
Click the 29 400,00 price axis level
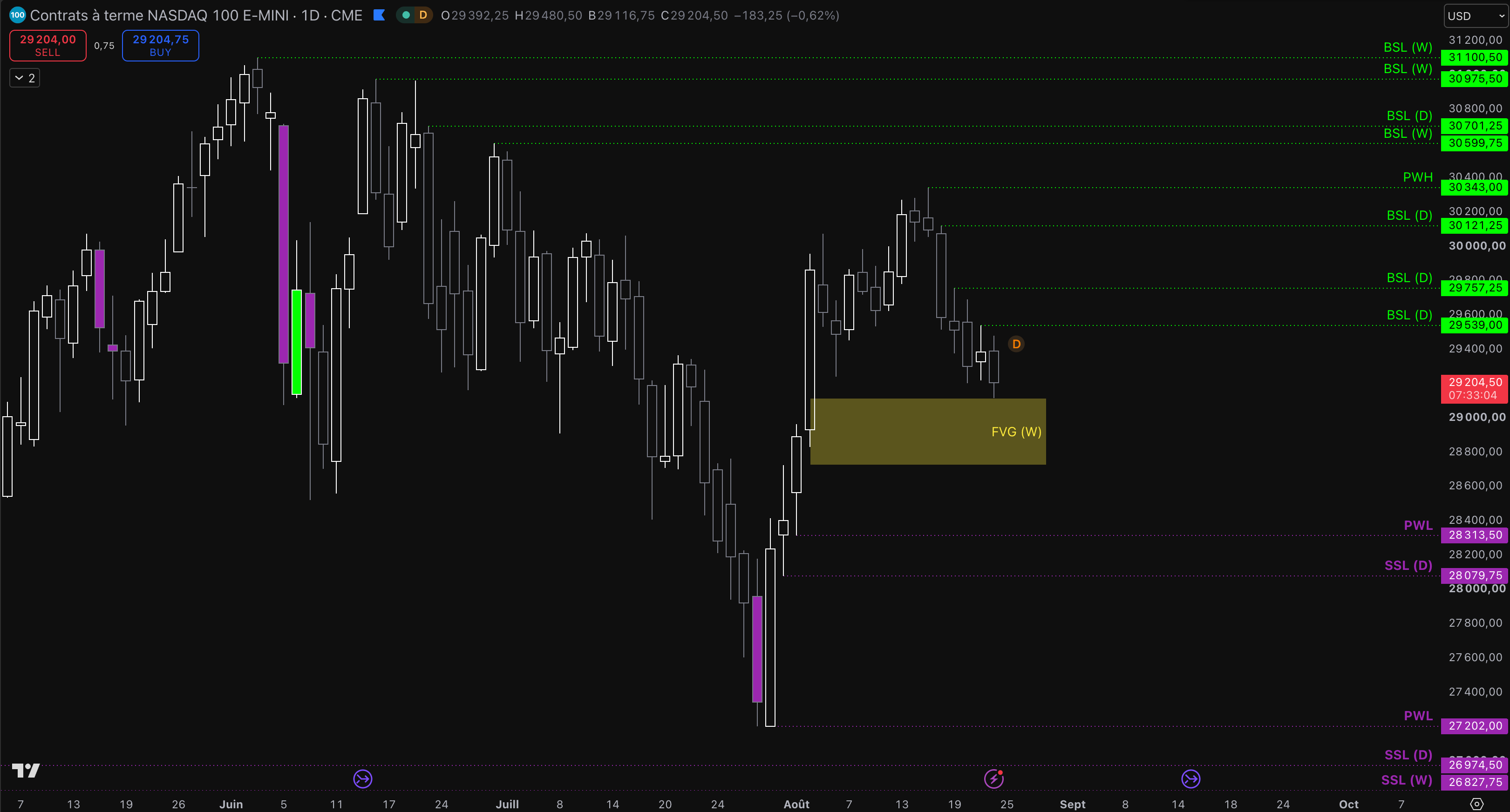point(1476,349)
